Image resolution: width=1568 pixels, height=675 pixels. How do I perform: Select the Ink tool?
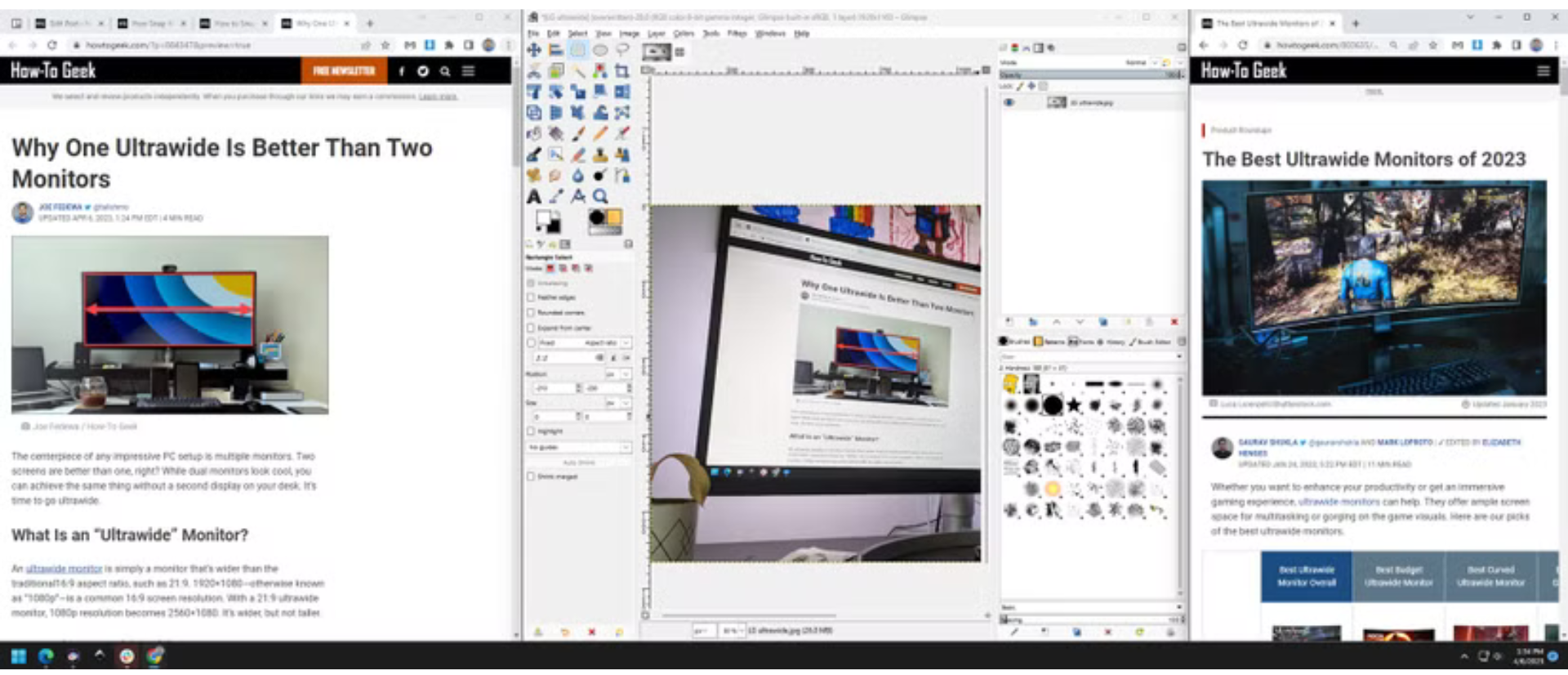(533, 154)
